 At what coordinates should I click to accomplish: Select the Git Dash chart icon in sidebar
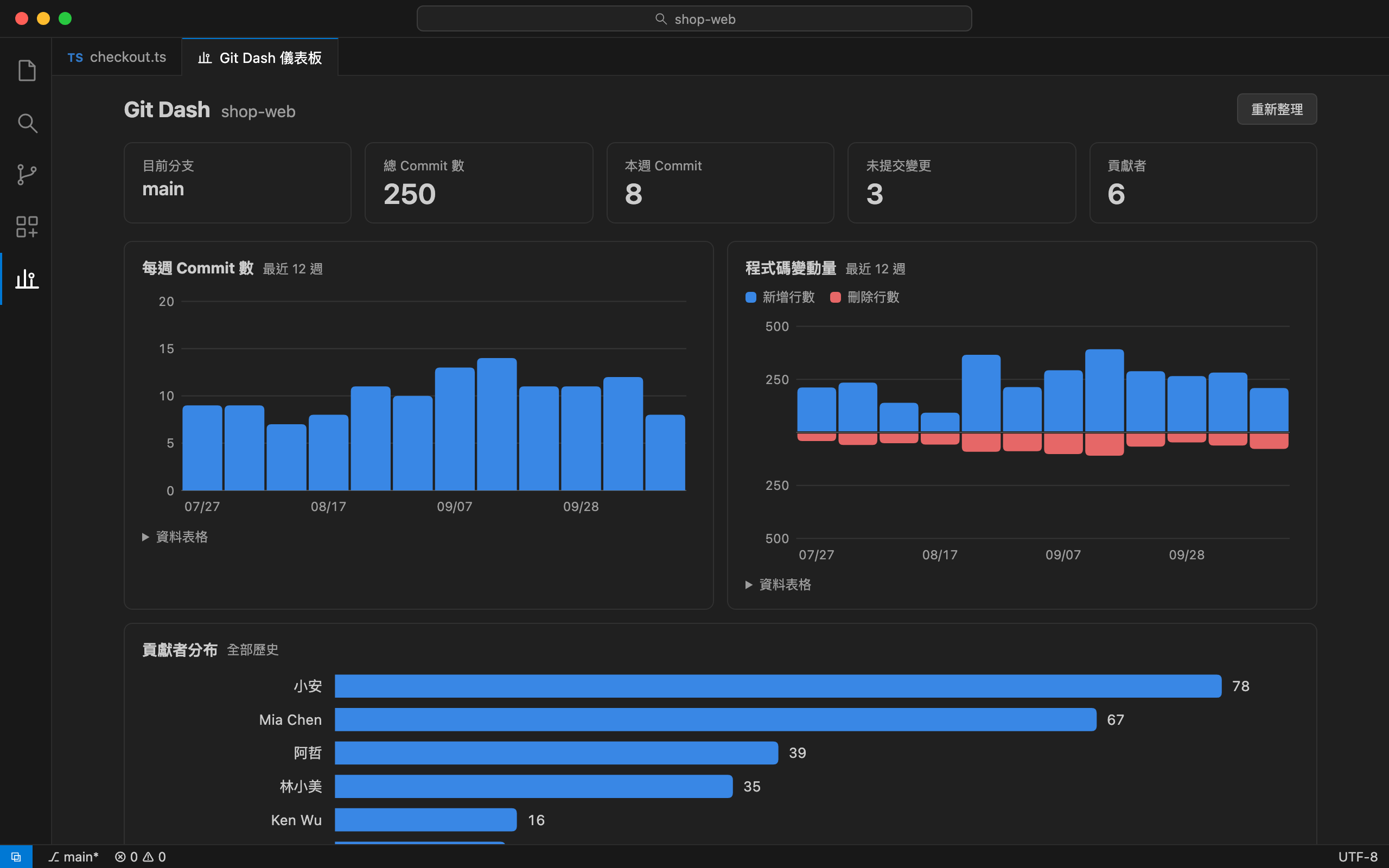27,279
